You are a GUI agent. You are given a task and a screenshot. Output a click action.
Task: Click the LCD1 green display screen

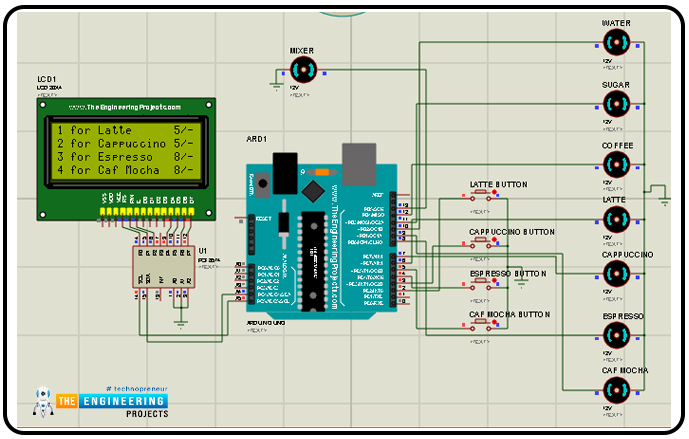coord(127,151)
